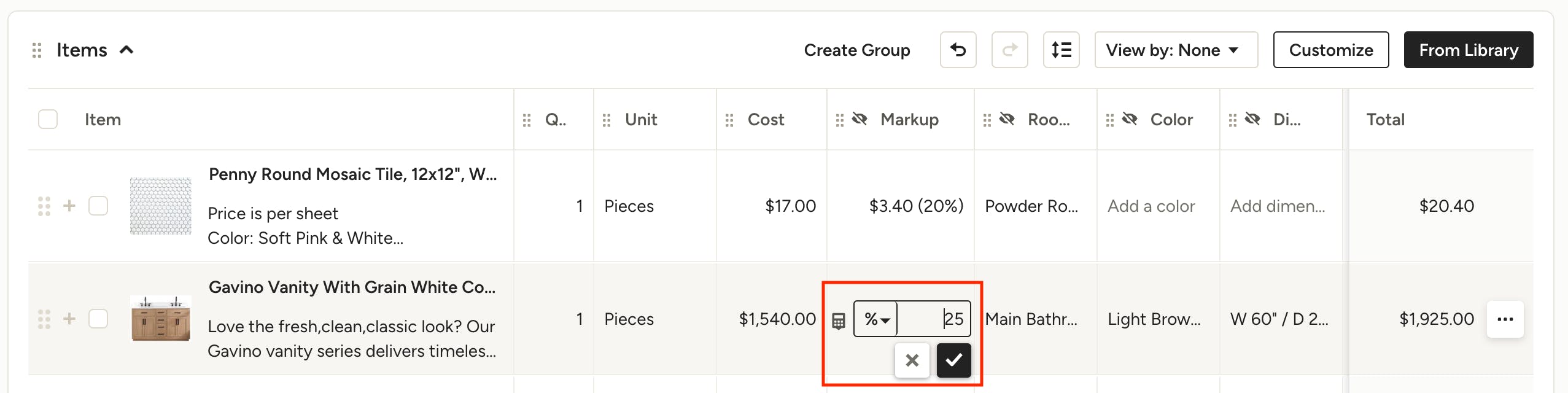1568x393 pixels.
Task: Cancel markup edit with the X button
Action: click(912, 360)
